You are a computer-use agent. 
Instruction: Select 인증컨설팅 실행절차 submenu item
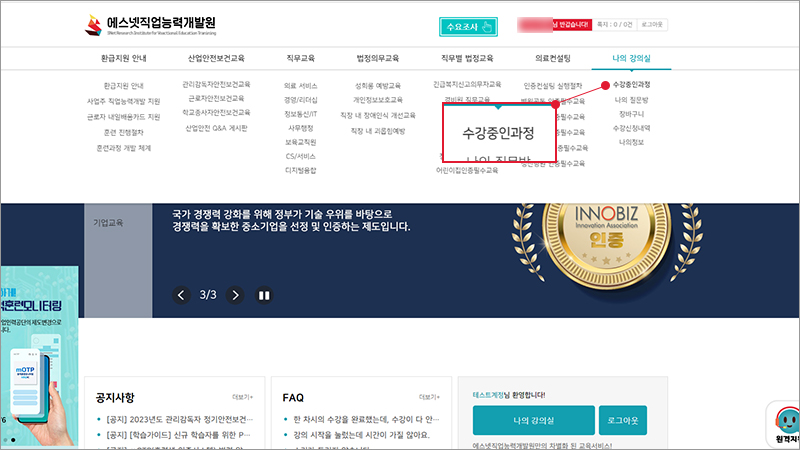pyautogui.click(x=553, y=86)
